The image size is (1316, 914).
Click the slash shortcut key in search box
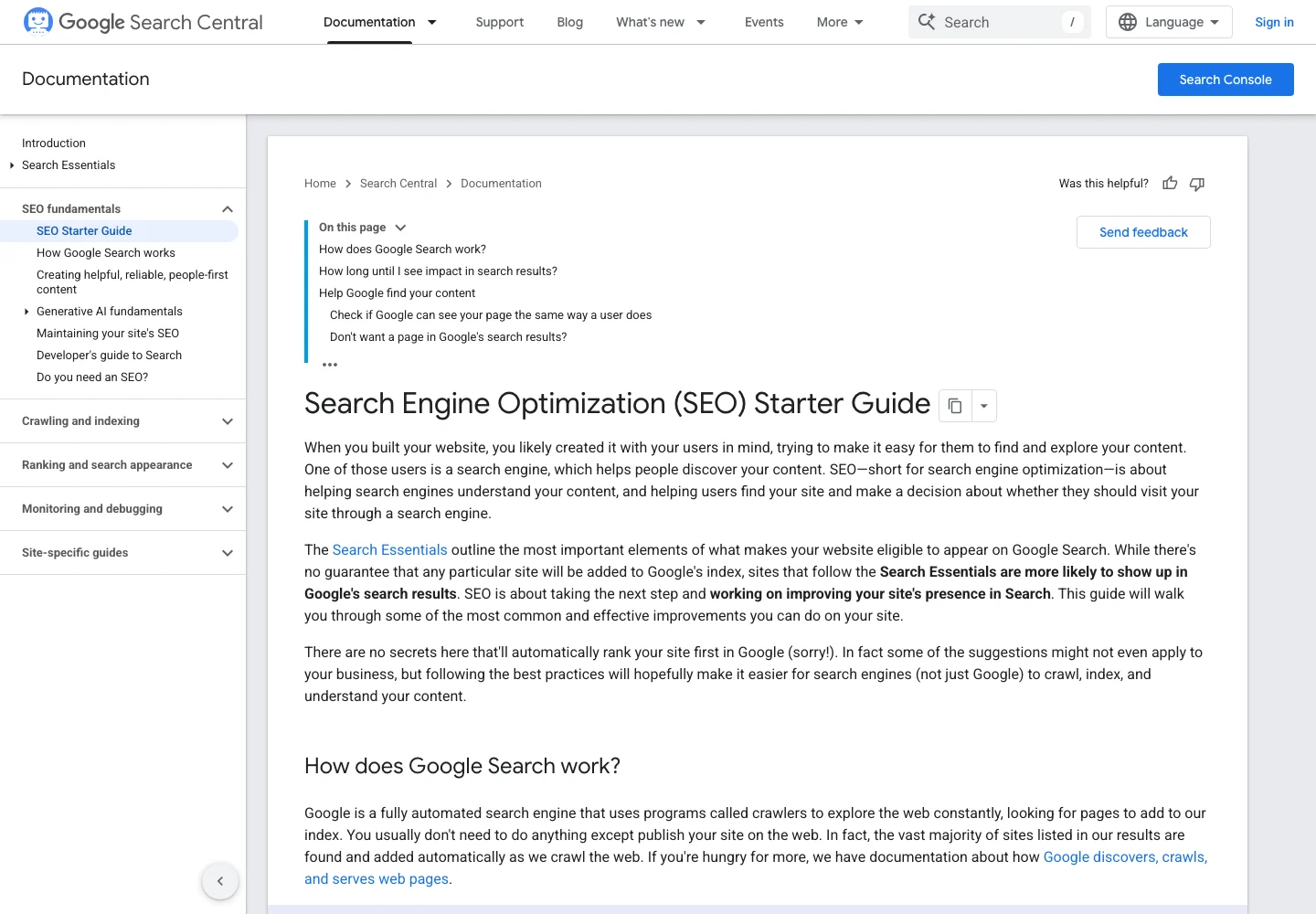coord(1072,22)
